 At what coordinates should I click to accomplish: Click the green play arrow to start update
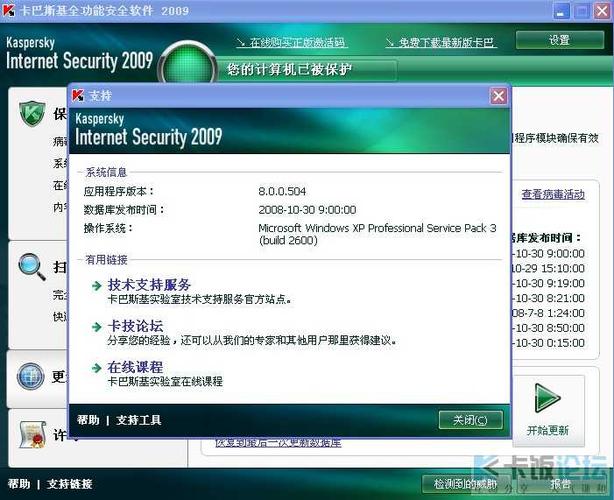(547, 398)
